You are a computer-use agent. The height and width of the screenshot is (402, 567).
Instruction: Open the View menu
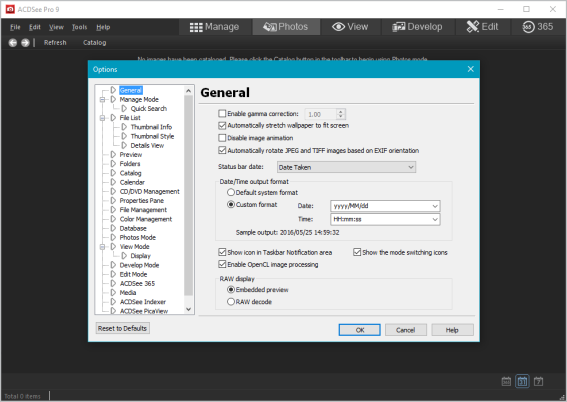click(56, 27)
